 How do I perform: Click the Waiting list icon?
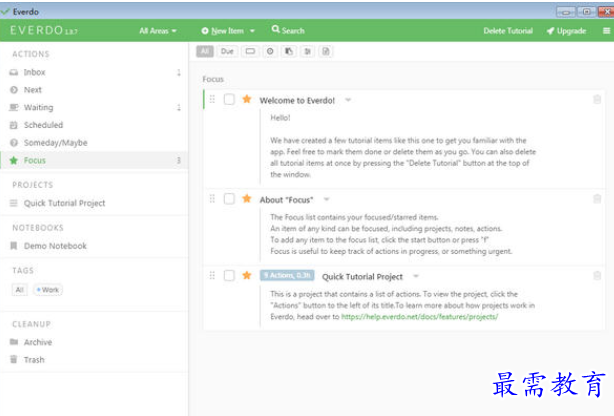click(14, 107)
